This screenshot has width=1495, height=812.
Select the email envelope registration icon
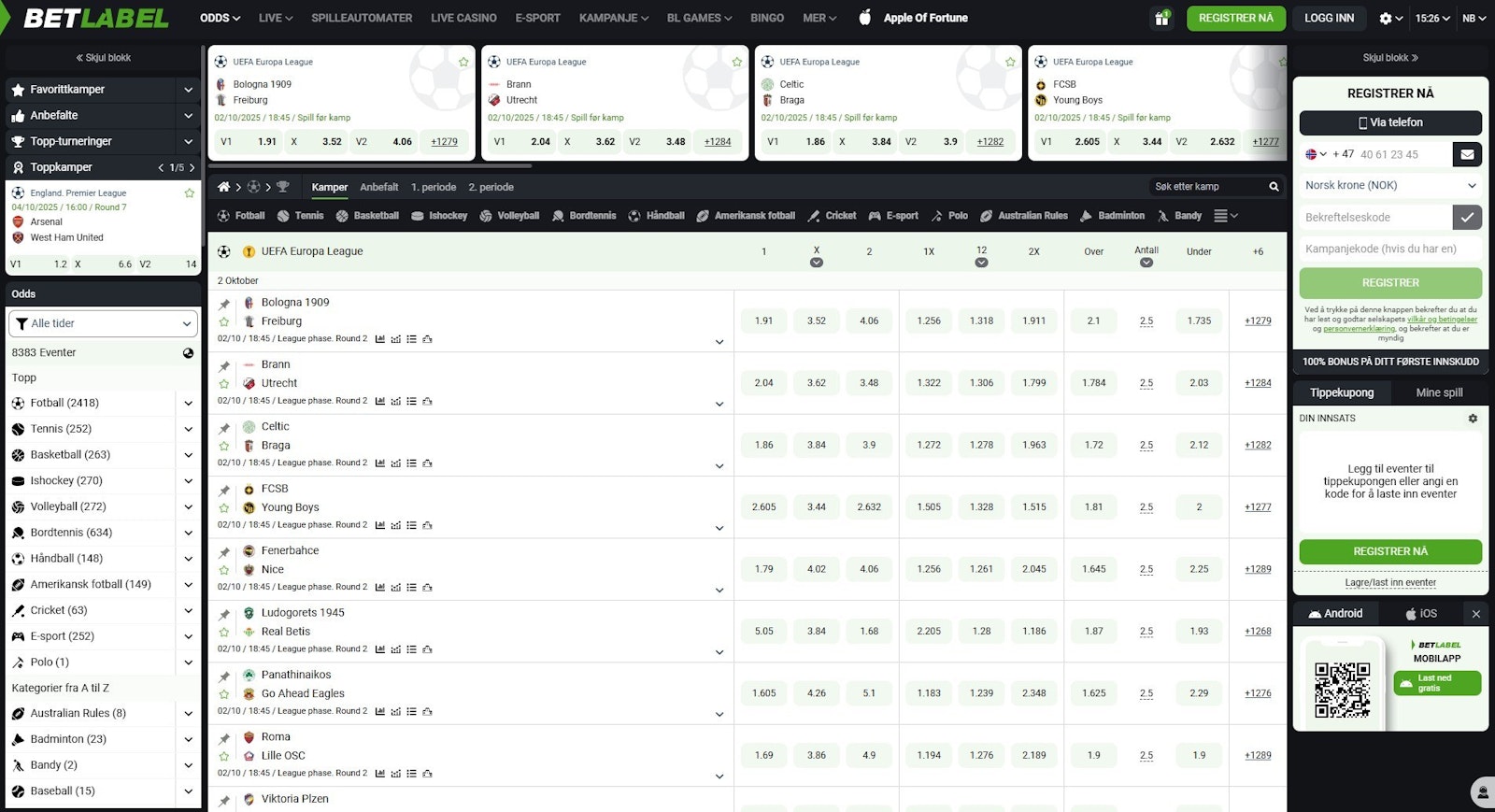(x=1467, y=154)
